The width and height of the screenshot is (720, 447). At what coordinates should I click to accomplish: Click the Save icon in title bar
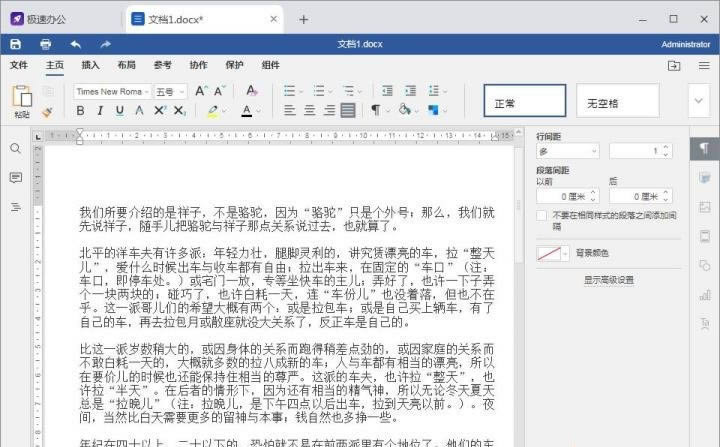(15, 44)
